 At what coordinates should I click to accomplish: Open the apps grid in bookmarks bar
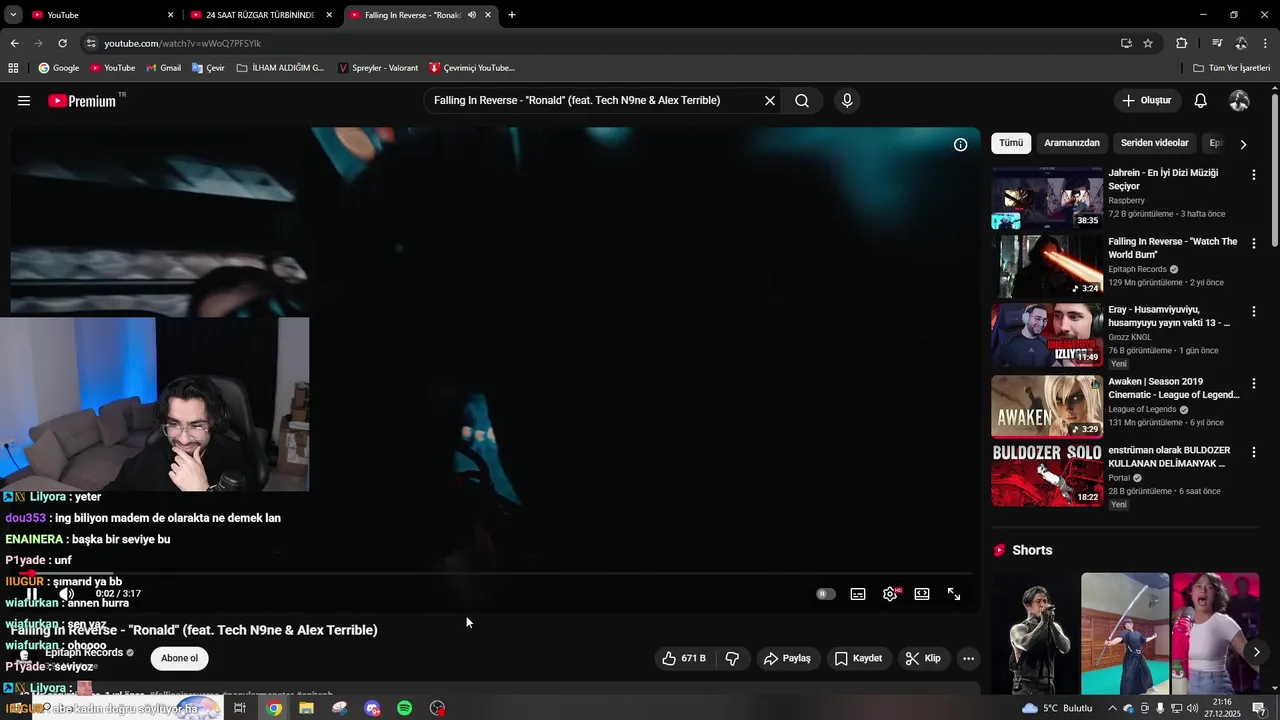(13, 68)
